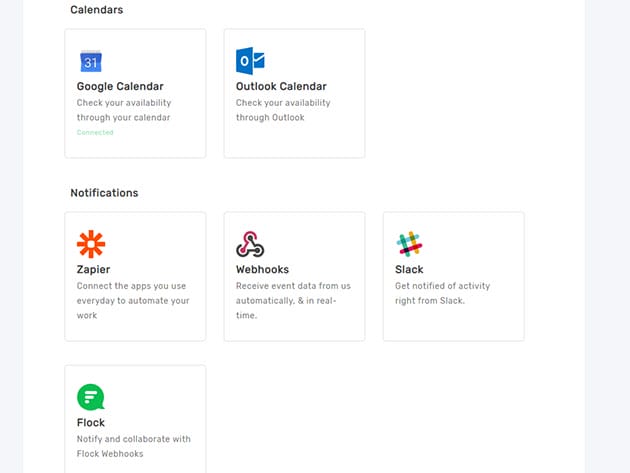Click the green Connected status label

[x=95, y=132]
